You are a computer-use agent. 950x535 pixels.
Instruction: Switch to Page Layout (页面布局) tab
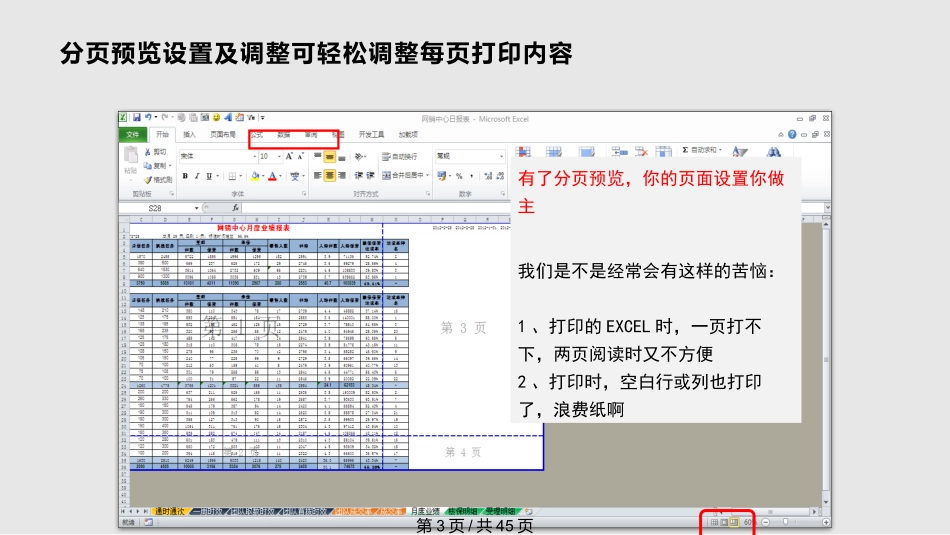[x=223, y=135]
